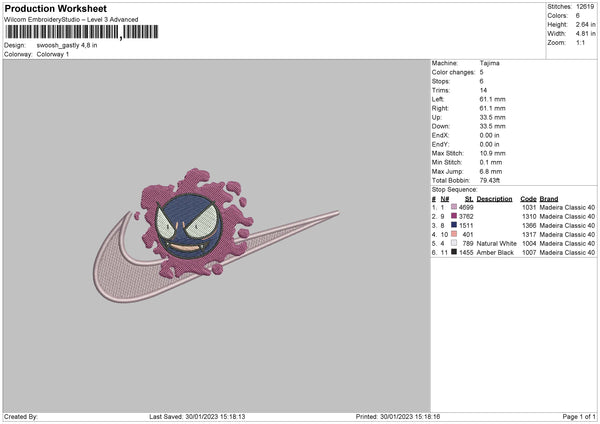600x424 pixels.
Task: Click the Natural White swatch for code 1004
Action: point(454,243)
